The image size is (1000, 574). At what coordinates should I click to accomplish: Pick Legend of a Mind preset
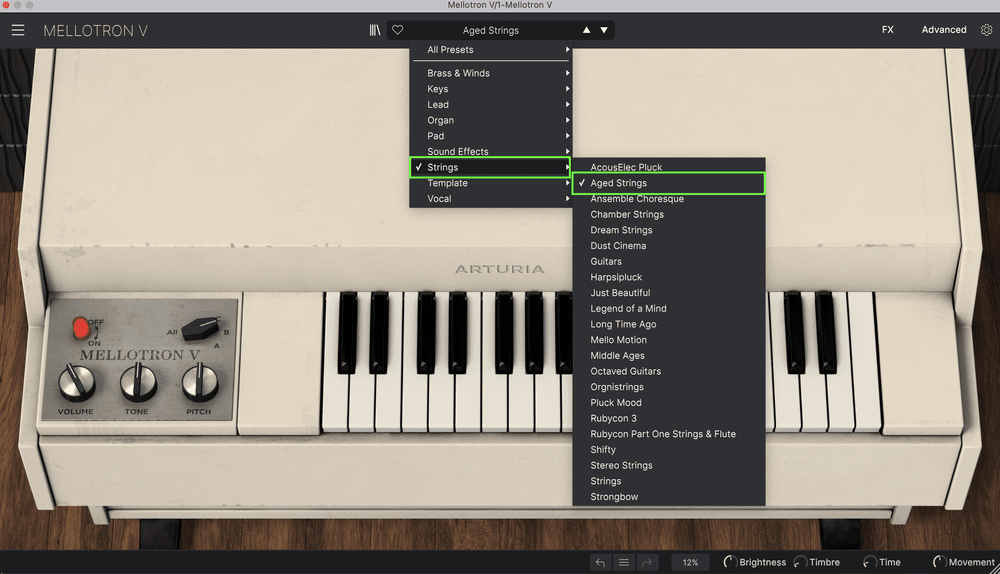pyautogui.click(x=668, y=309)
